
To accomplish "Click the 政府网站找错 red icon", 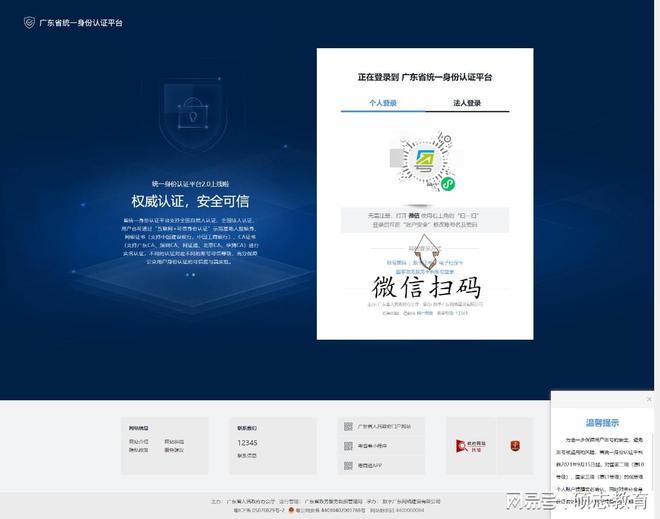I will (471, 446).
